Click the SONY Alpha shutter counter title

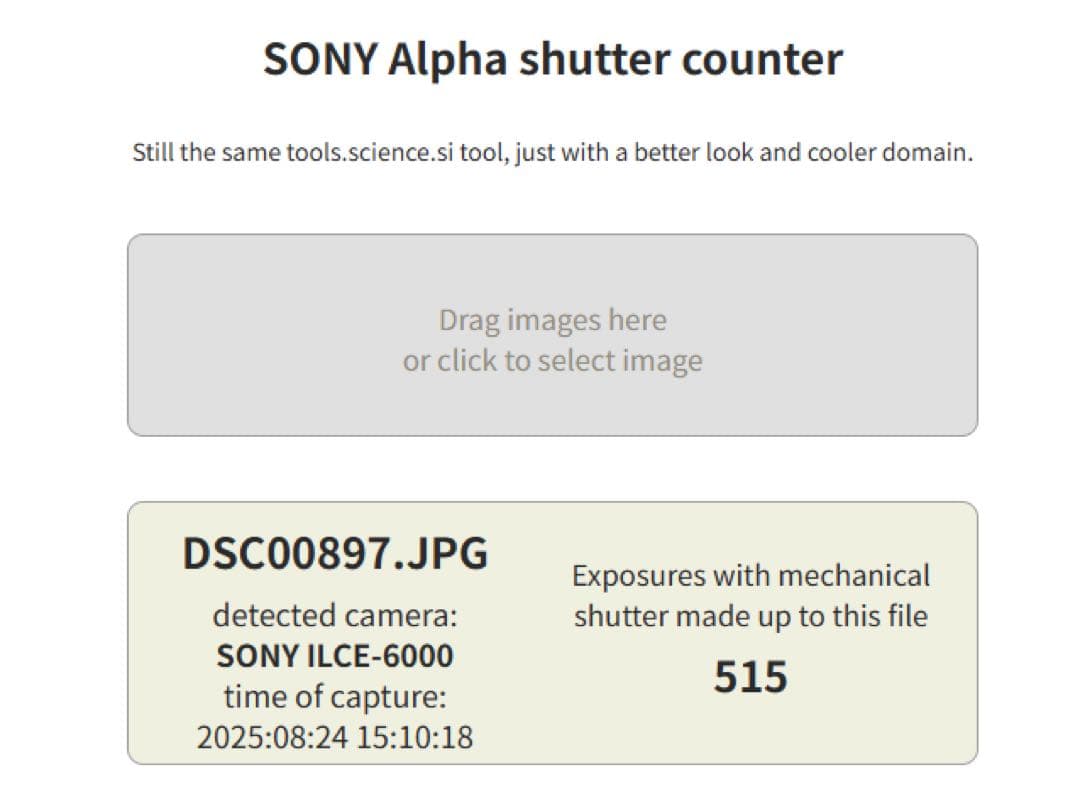pyautogui.click(x=553, y=59)
